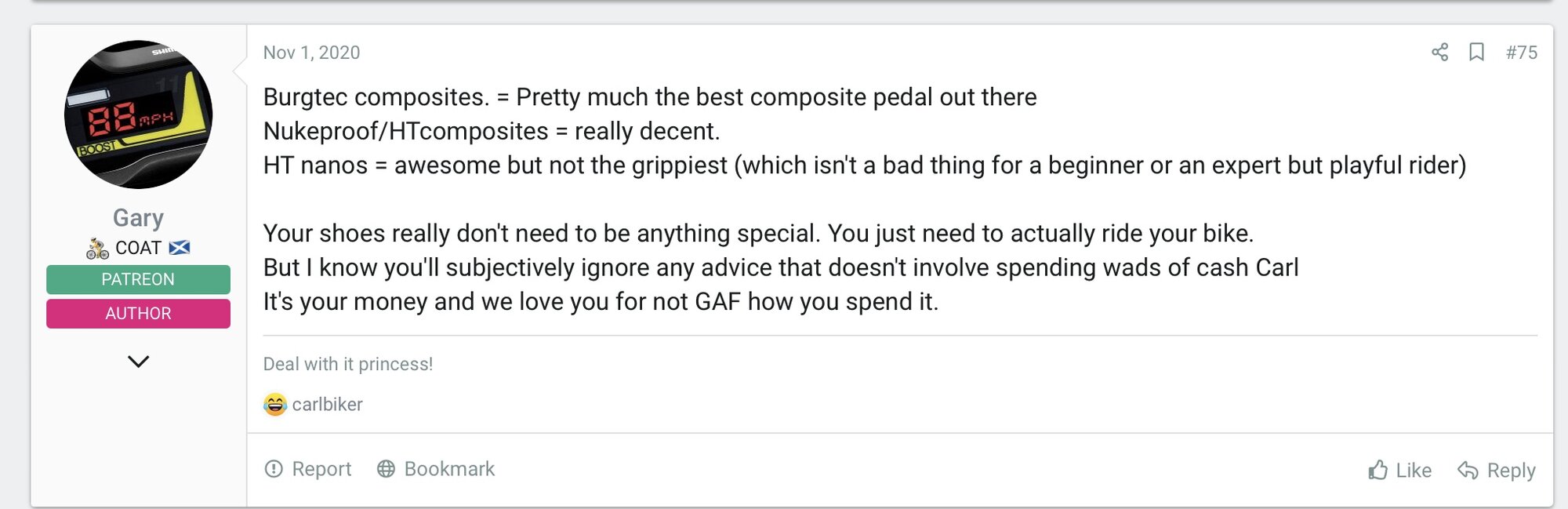Screen dimensions: 1568x509
Task: Click the Bookmark action with globe icon
Action: [x=436, y=469]
